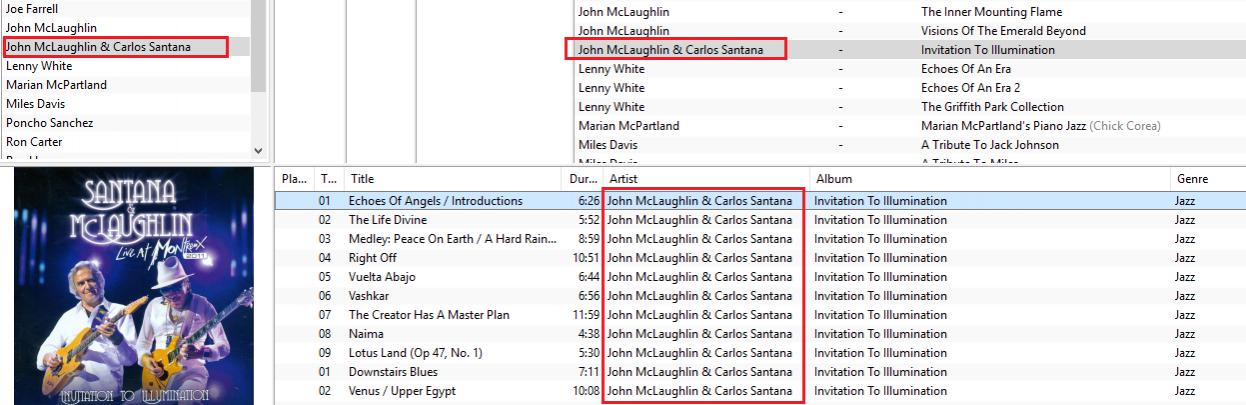This screenshot has height=405, width=1246.
Task: Select A Tribute To Jack Johnson album
Action: [x=990, y=145]
